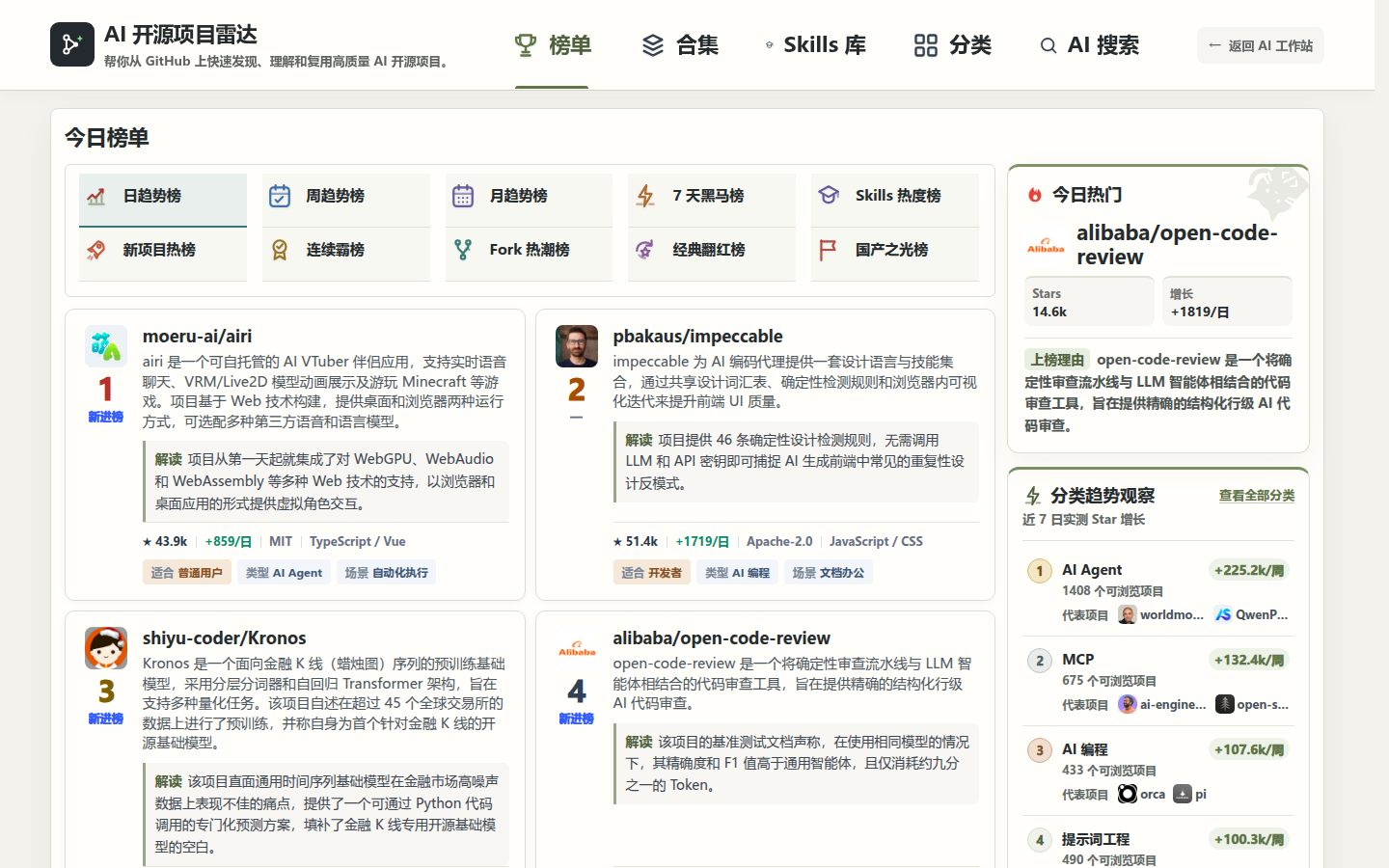This screenshot has width=1389, height=868.
Task: Click the 返回 AI 工作站 button
Action: click(1260, 45)
